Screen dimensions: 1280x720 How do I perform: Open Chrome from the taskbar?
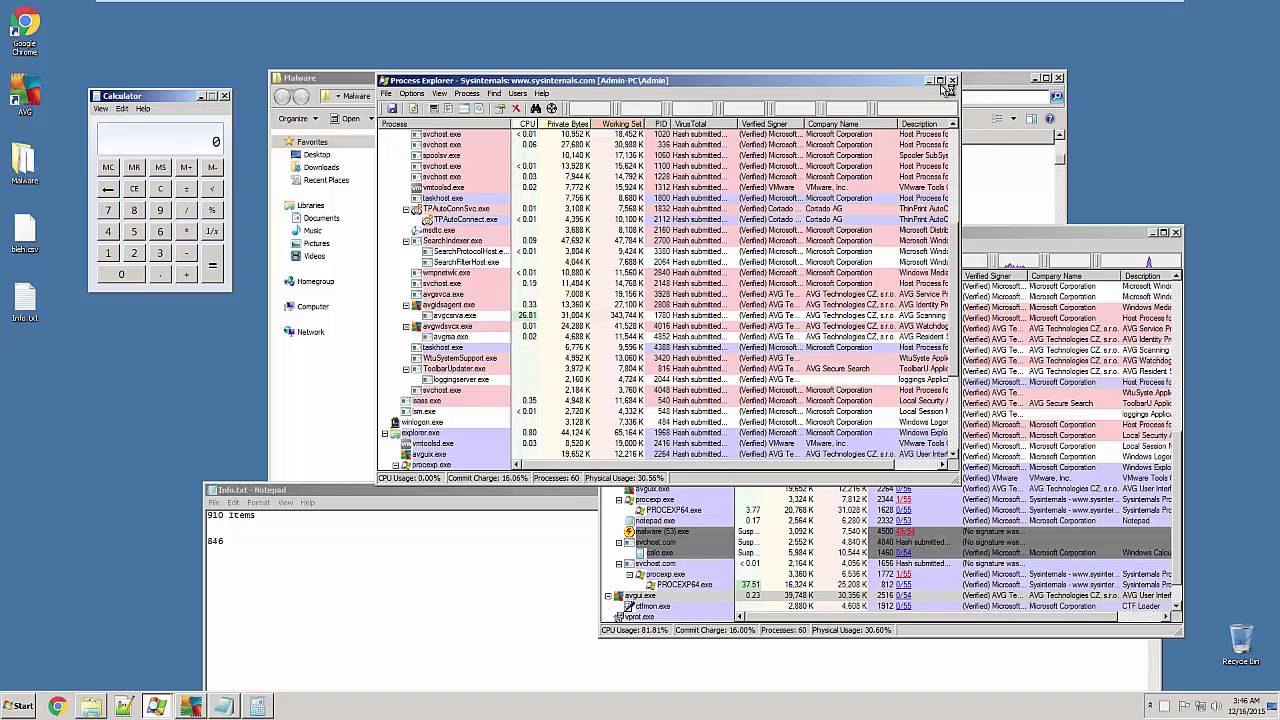pyautogui.click(x=57, y=706)
